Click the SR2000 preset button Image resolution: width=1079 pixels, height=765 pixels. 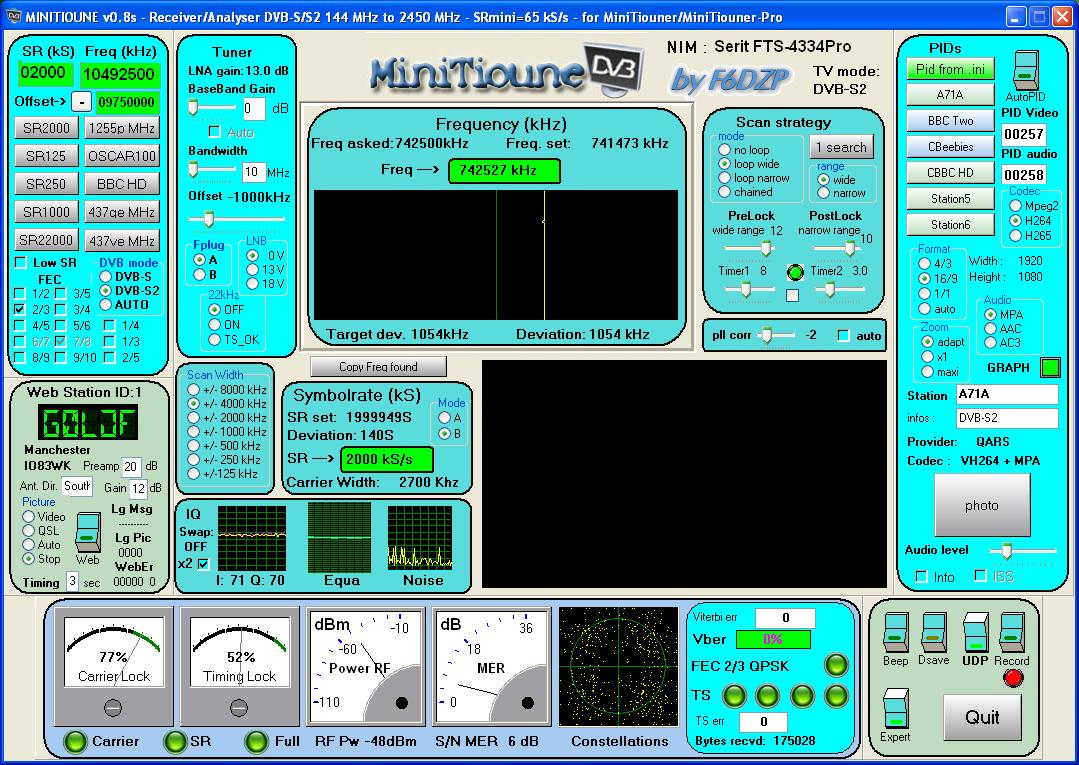click(x=46, y=128)
